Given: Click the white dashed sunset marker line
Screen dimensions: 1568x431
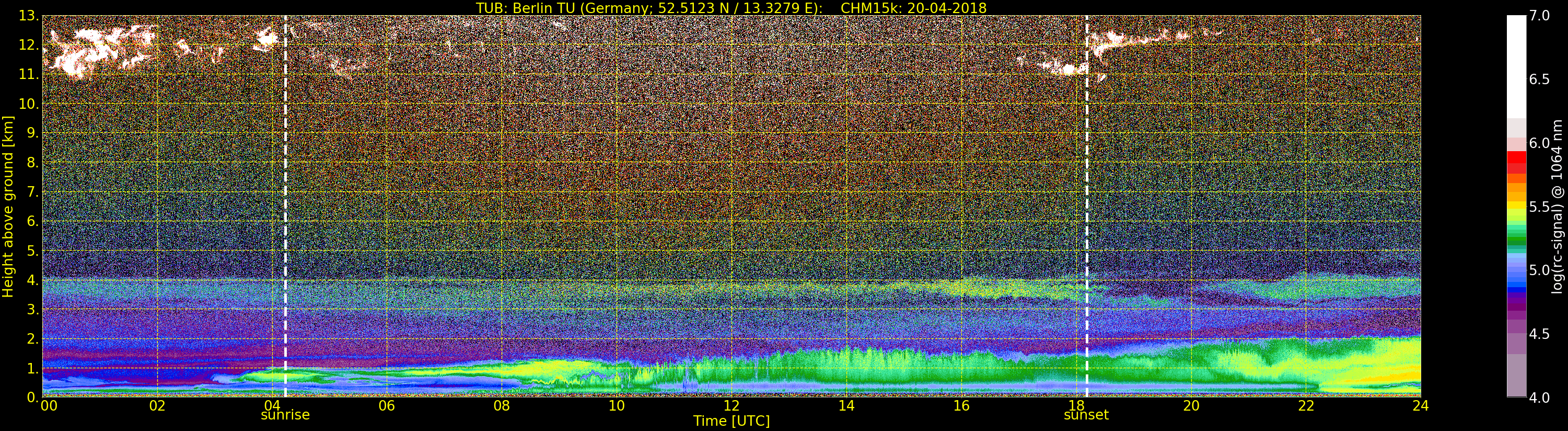Looking at the screenshot, I should point(1086,206).
